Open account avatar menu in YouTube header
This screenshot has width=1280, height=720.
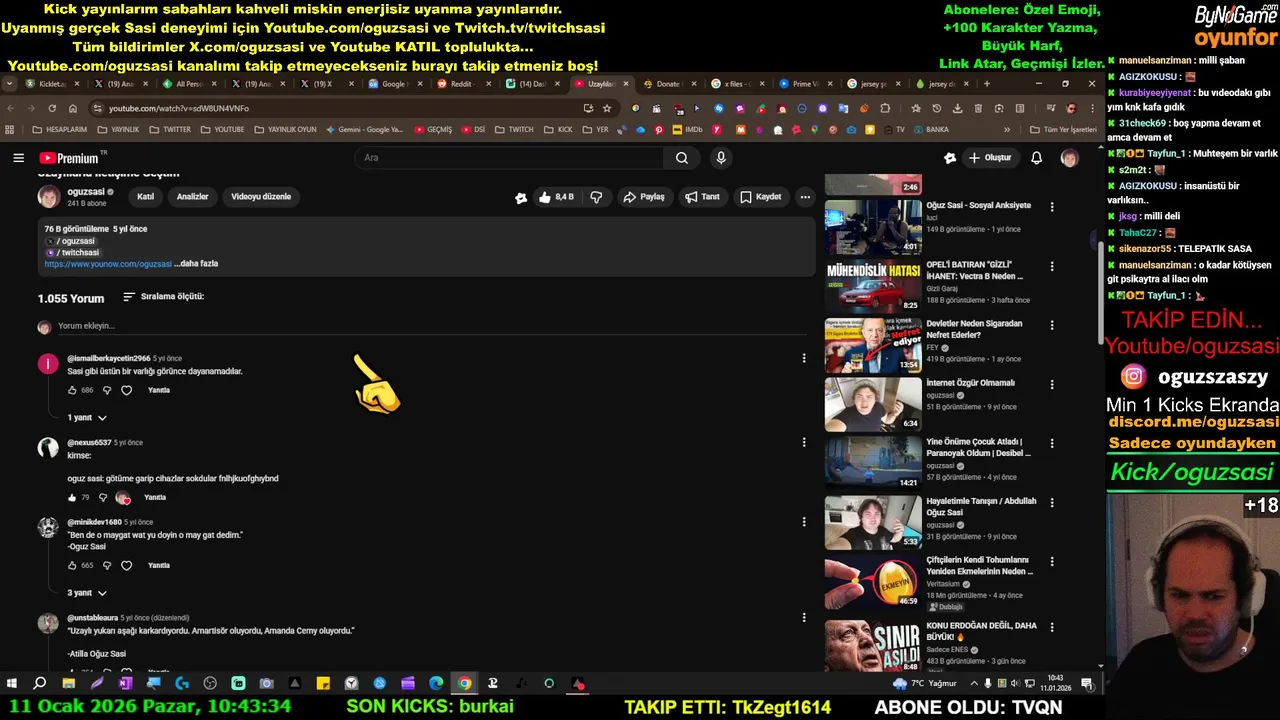point(1069,158)
